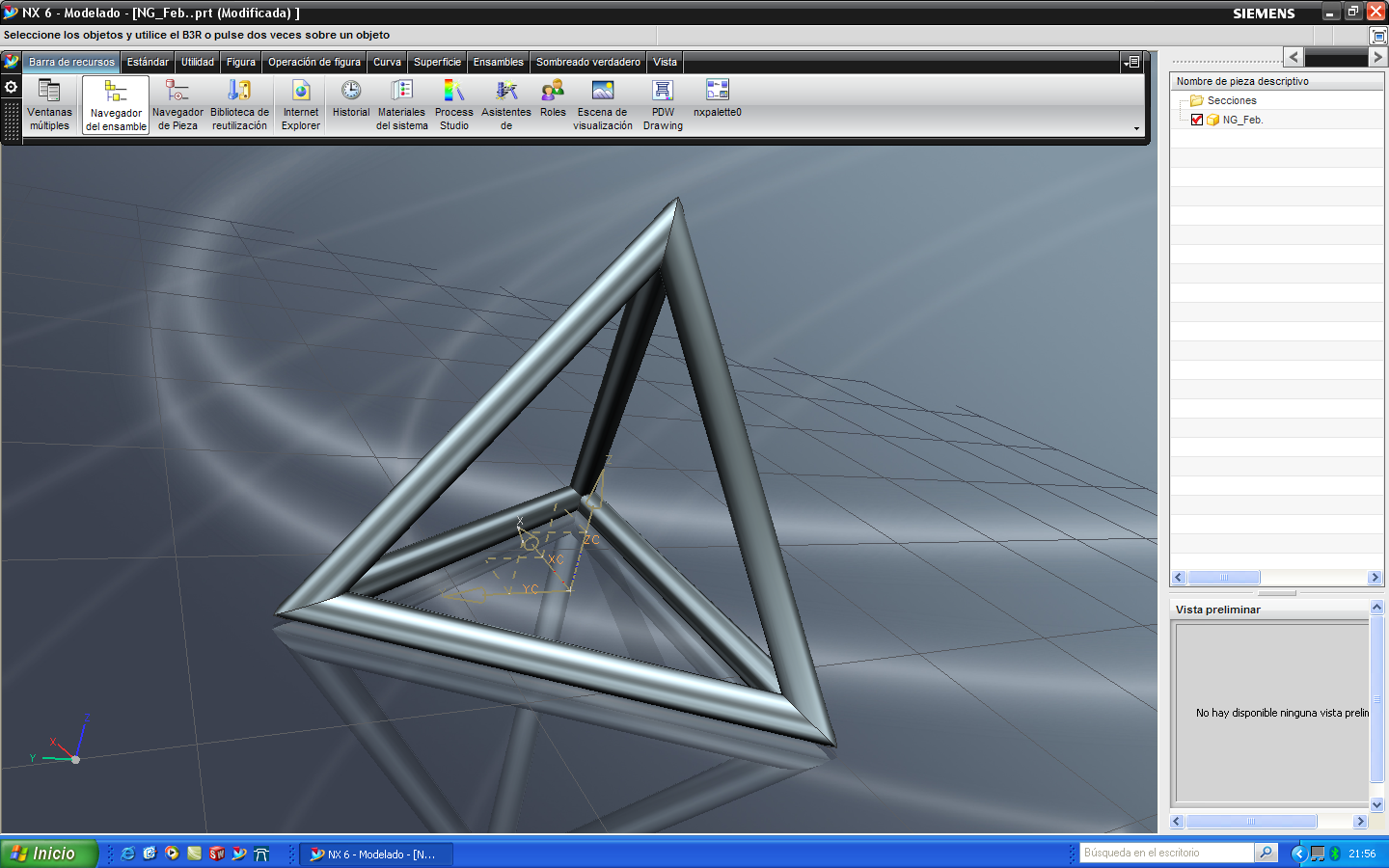The height and width of the screenshot is (868, 1389).
Task: Click NX 6 - Modelado taskbar button
Action: tap(376, 854)
